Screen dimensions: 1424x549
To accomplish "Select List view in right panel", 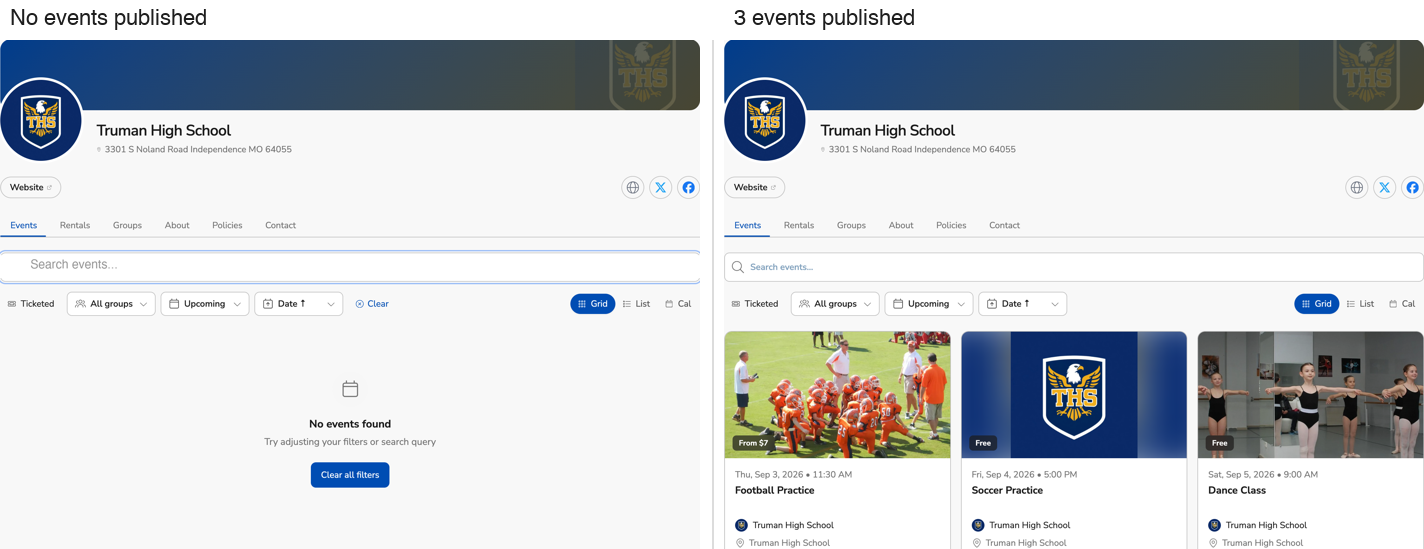I will click(x=1360, y=304).
